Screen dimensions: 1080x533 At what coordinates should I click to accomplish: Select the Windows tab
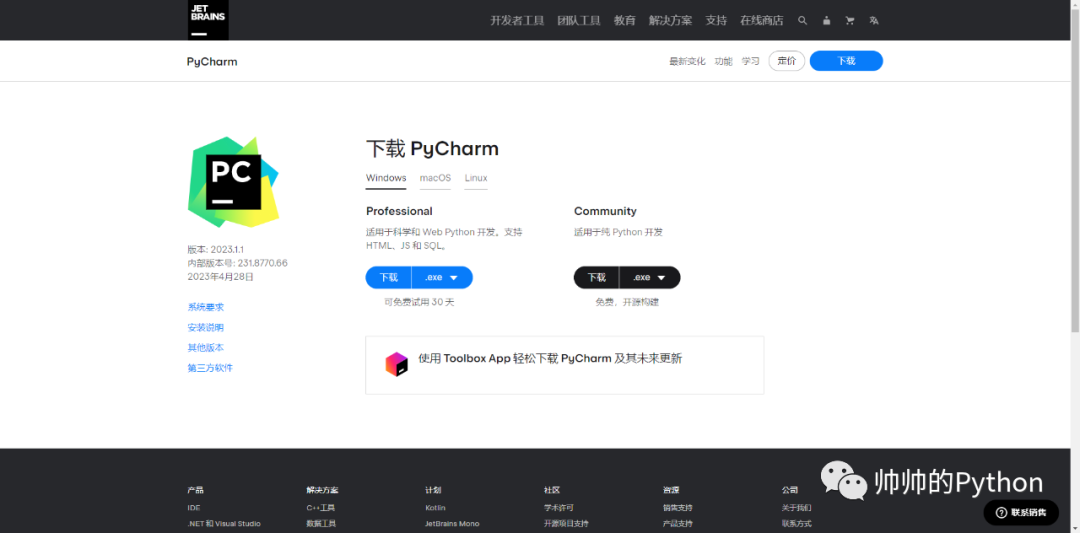pos(386,178)
